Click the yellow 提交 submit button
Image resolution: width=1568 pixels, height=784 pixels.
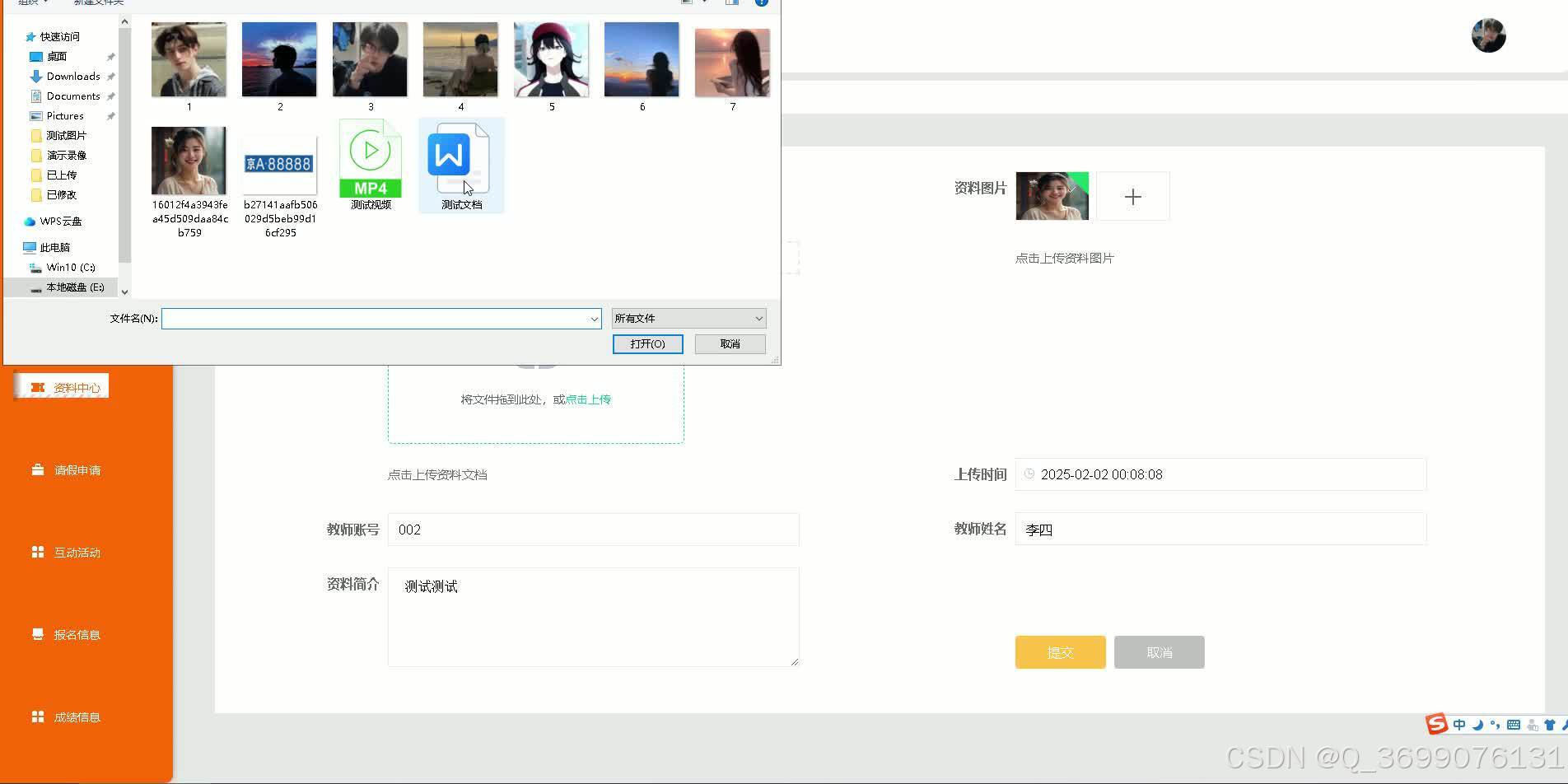point(1060,651)
